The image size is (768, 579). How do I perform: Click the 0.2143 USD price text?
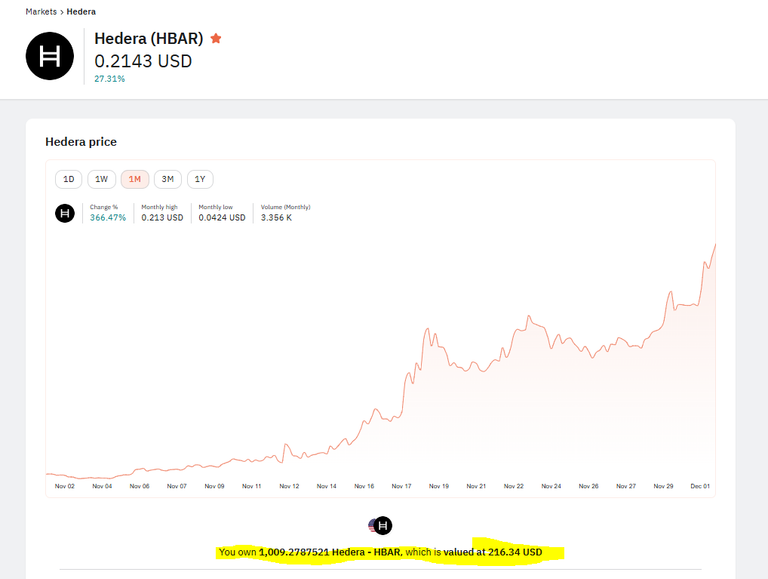(x=143, y=61)
